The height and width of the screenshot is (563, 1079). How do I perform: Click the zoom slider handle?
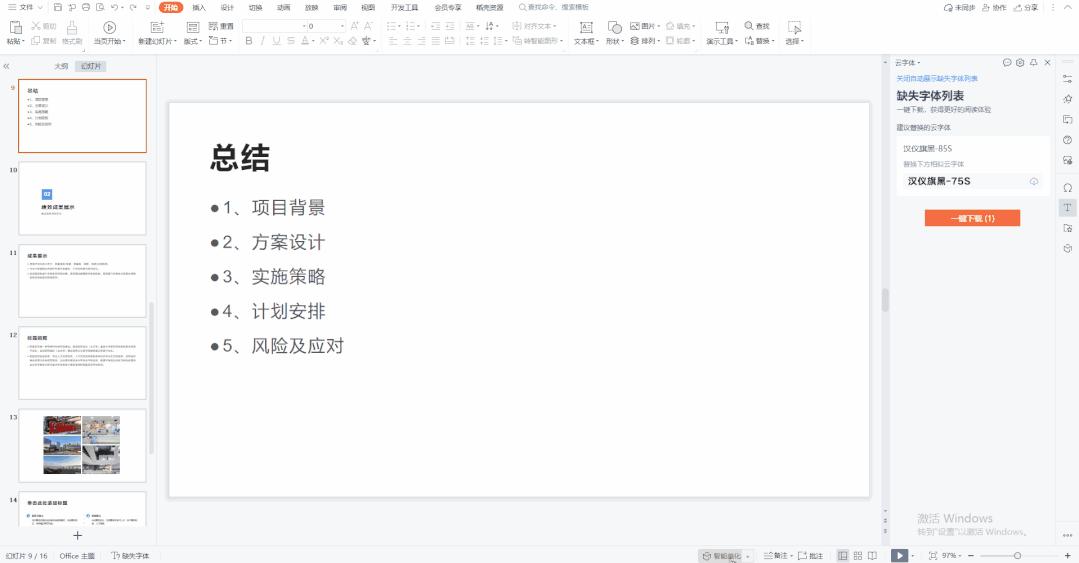(x=1017, y=555)
